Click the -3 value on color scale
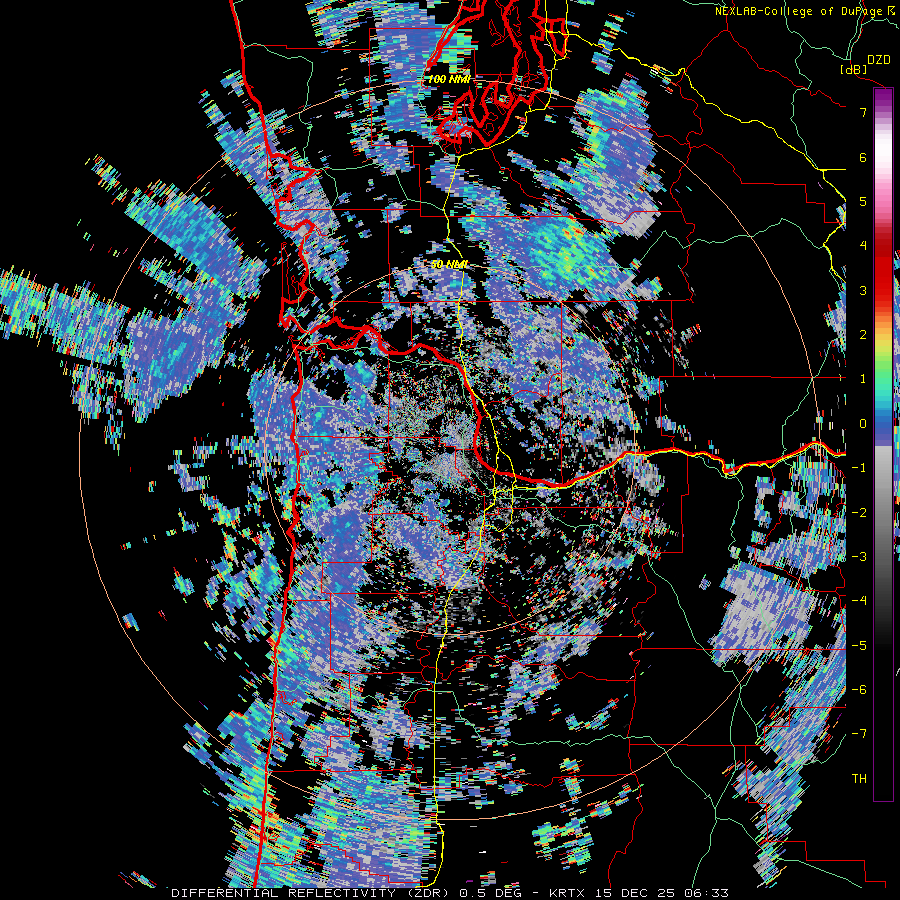900x900 pixels. pyautogui.click(x=859, y=557)
